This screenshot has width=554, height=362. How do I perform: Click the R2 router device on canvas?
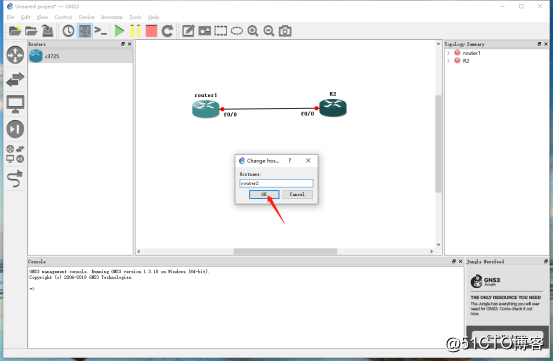(x=332, y=108)
